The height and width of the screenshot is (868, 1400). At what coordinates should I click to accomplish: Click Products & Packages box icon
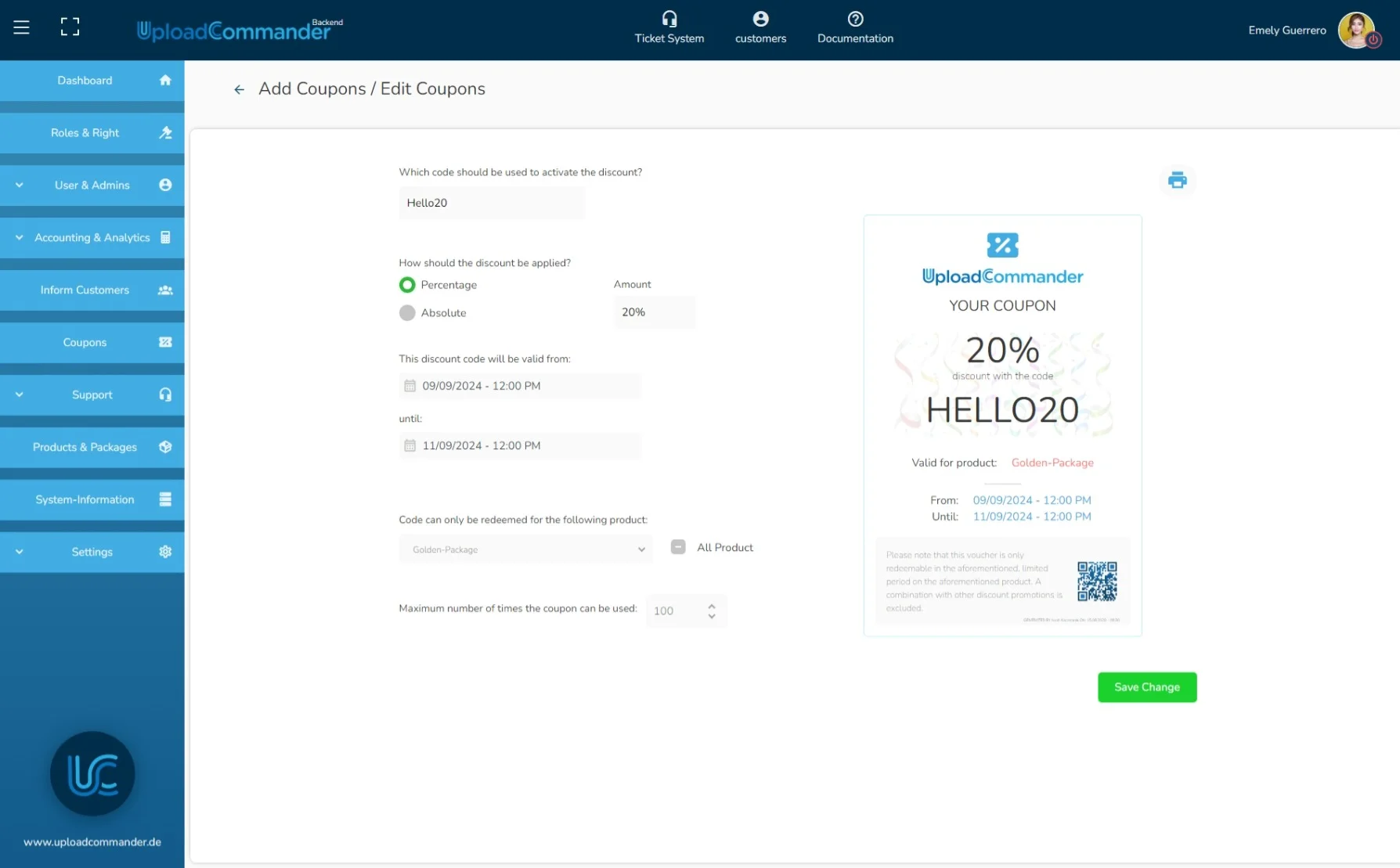click(165, 447)
